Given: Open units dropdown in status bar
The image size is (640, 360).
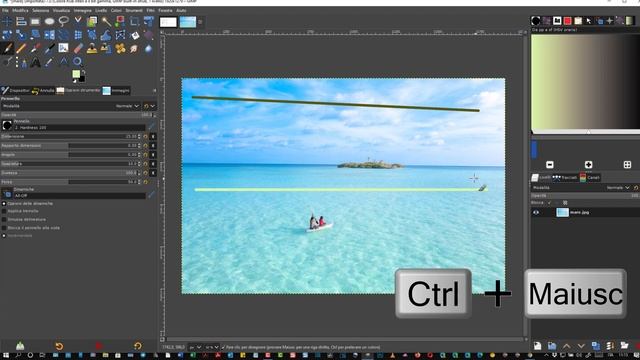Looking at the screenshot, I should [x=196, y=347].
